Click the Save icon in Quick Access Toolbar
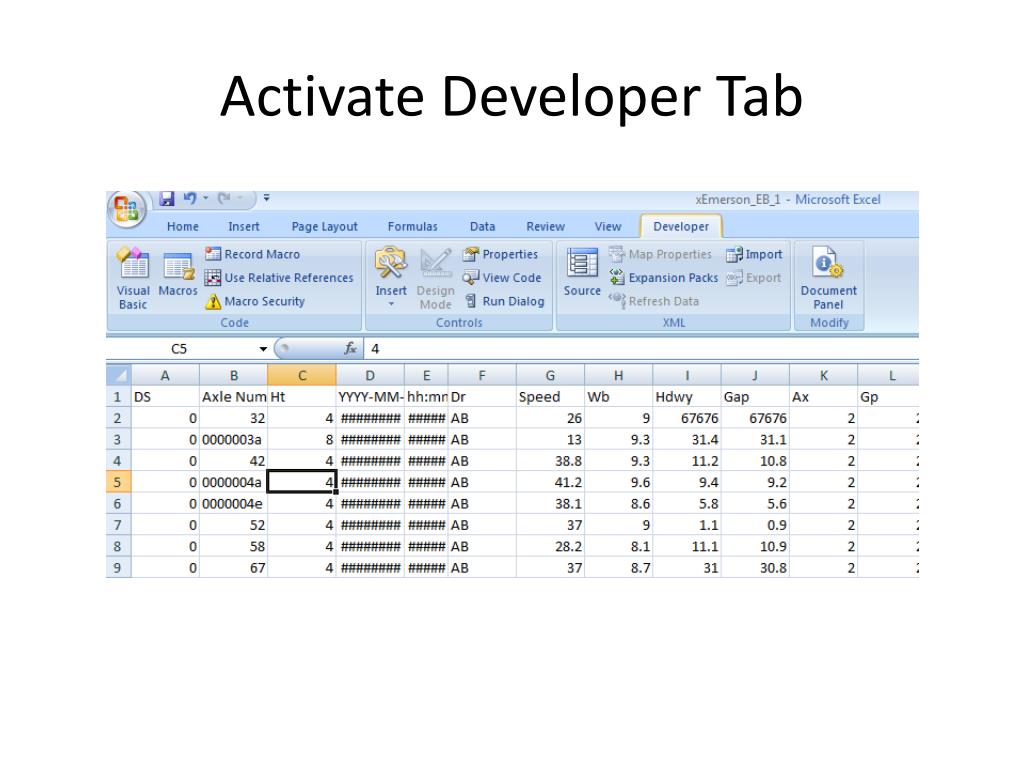 (x=167, y=199)
